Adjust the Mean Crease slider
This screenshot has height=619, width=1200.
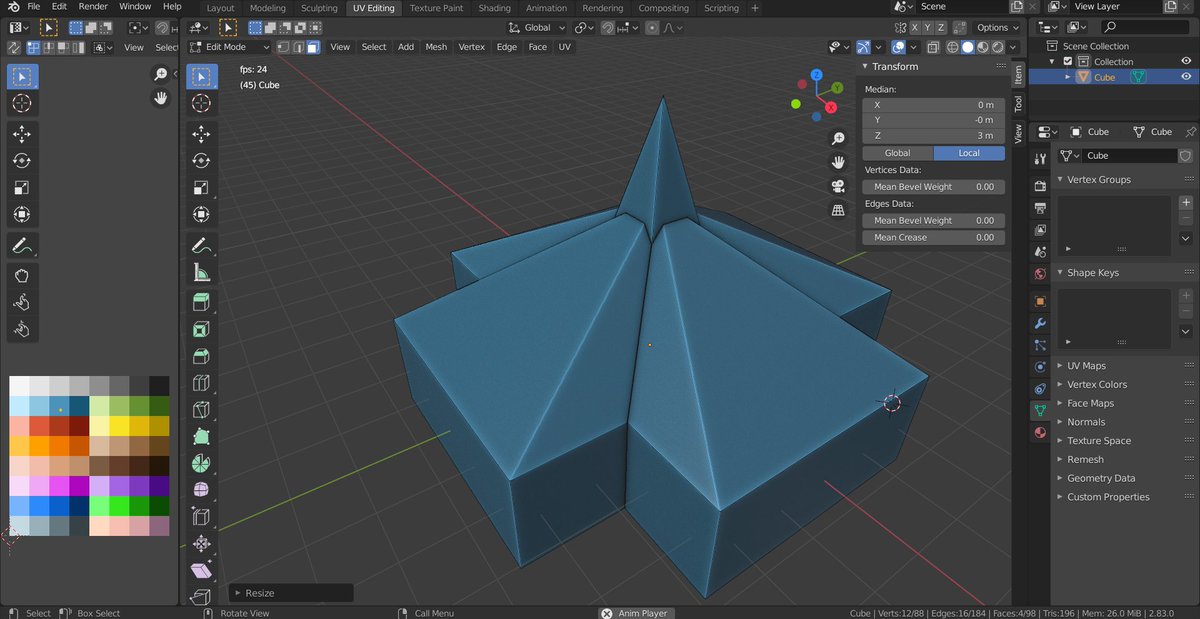pos(934,238)
